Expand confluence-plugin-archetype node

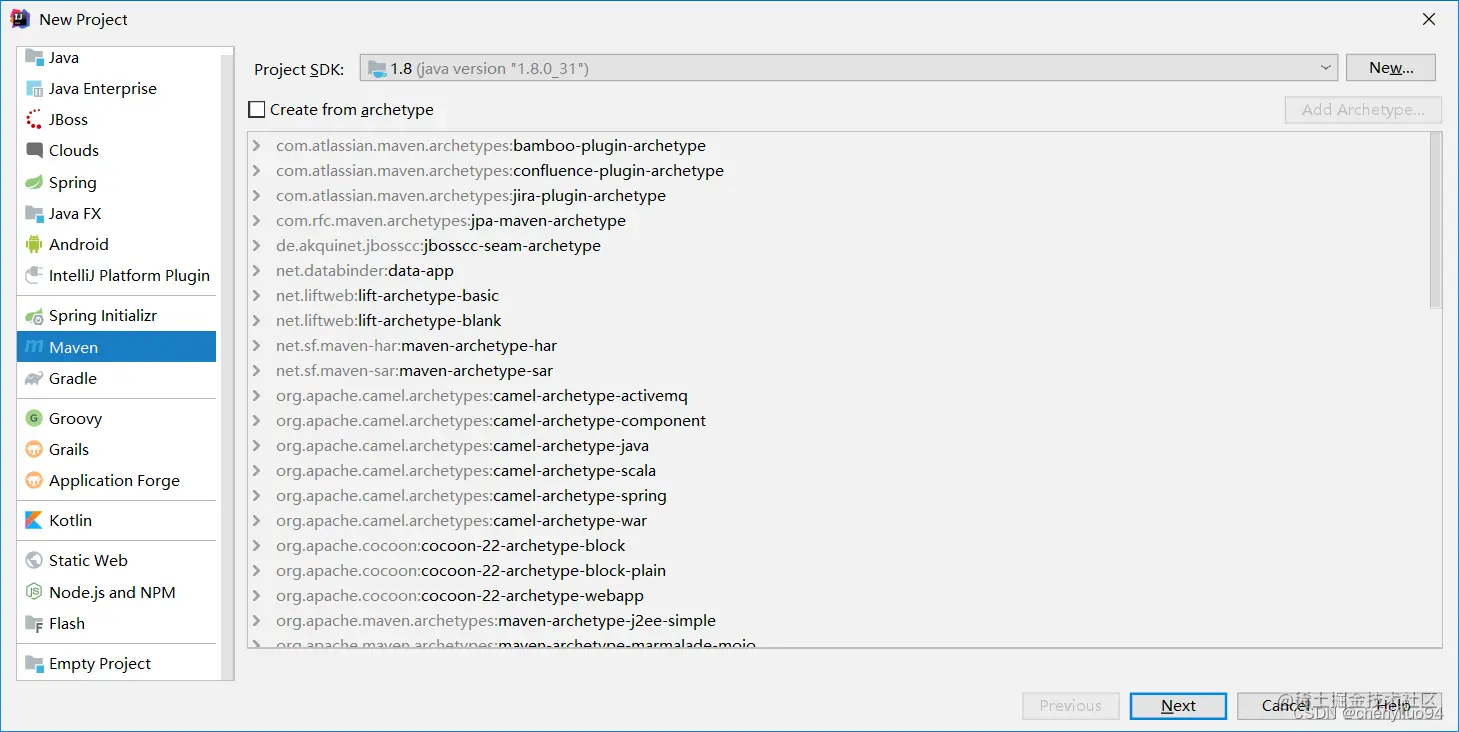click(x=257, y=171)
